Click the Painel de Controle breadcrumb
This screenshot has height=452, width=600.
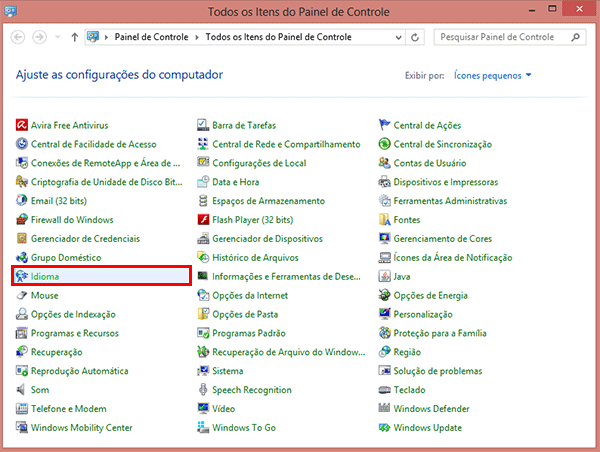[x=152, y=37]
